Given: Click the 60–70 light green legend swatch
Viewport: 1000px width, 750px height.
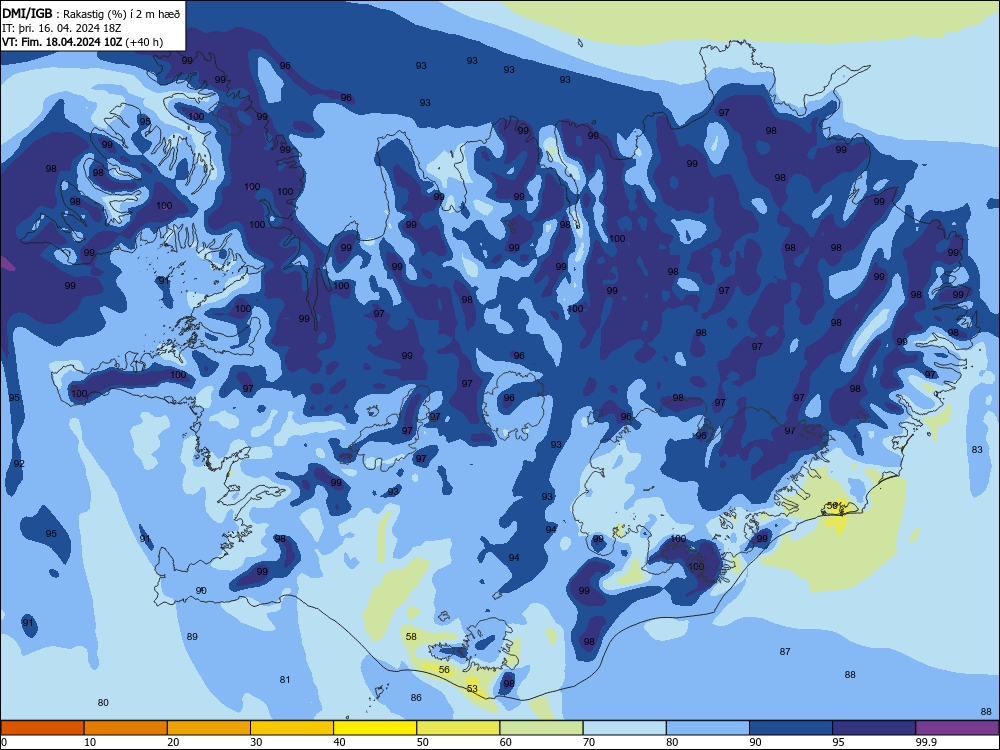Looking at the screenshot, I should coord(541,728).
